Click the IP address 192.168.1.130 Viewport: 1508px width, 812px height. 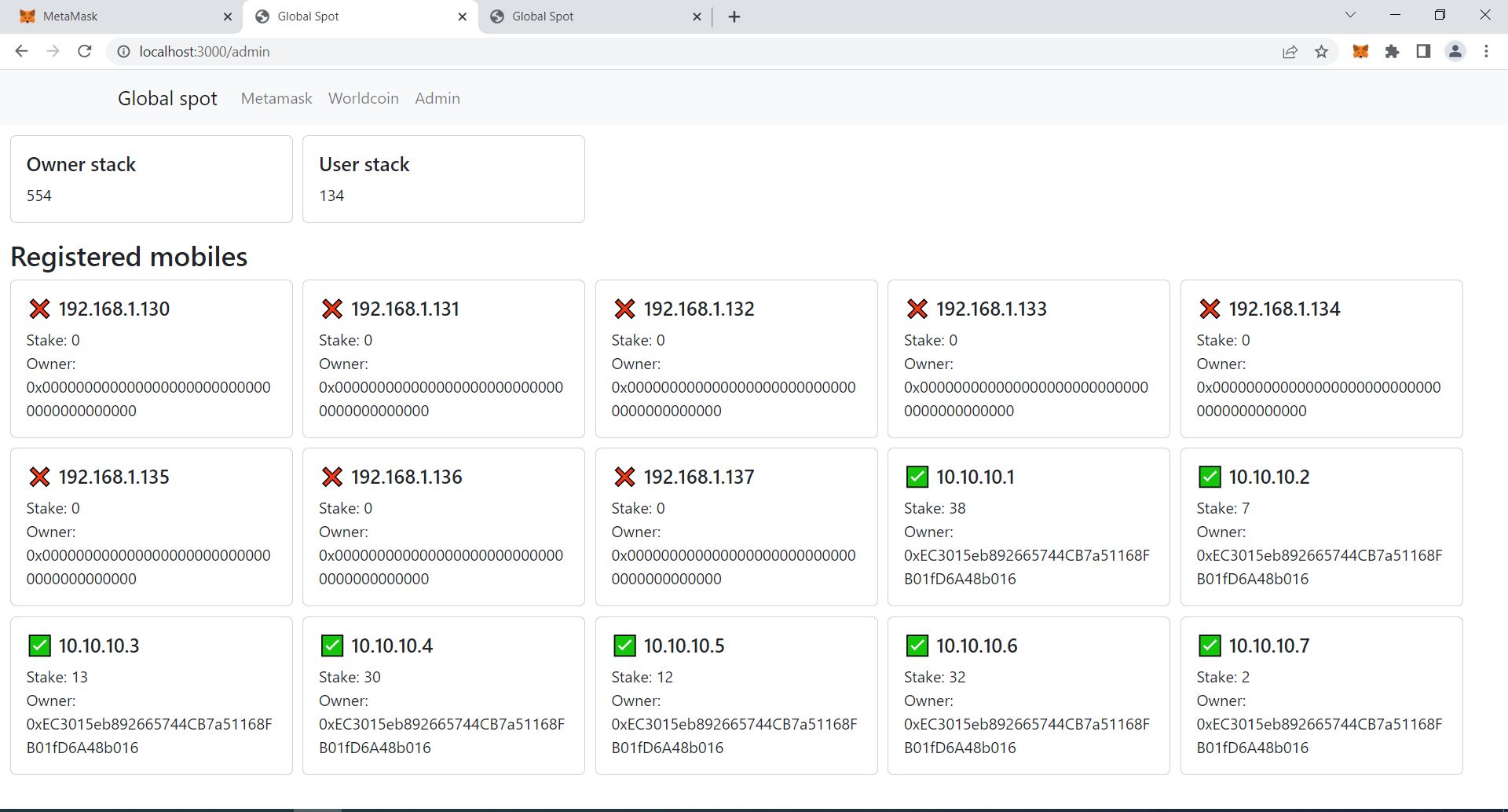click(x=114, y=309)
